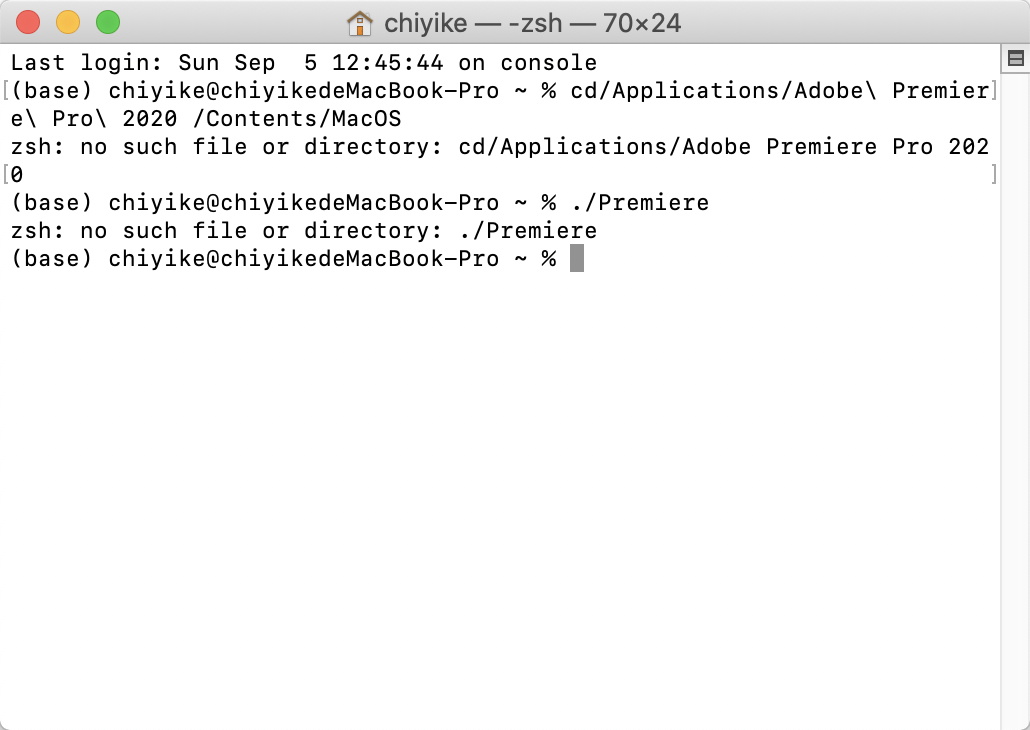Click the window title "chiyike — -zsh — 70×24"

[x=532, y=22]
